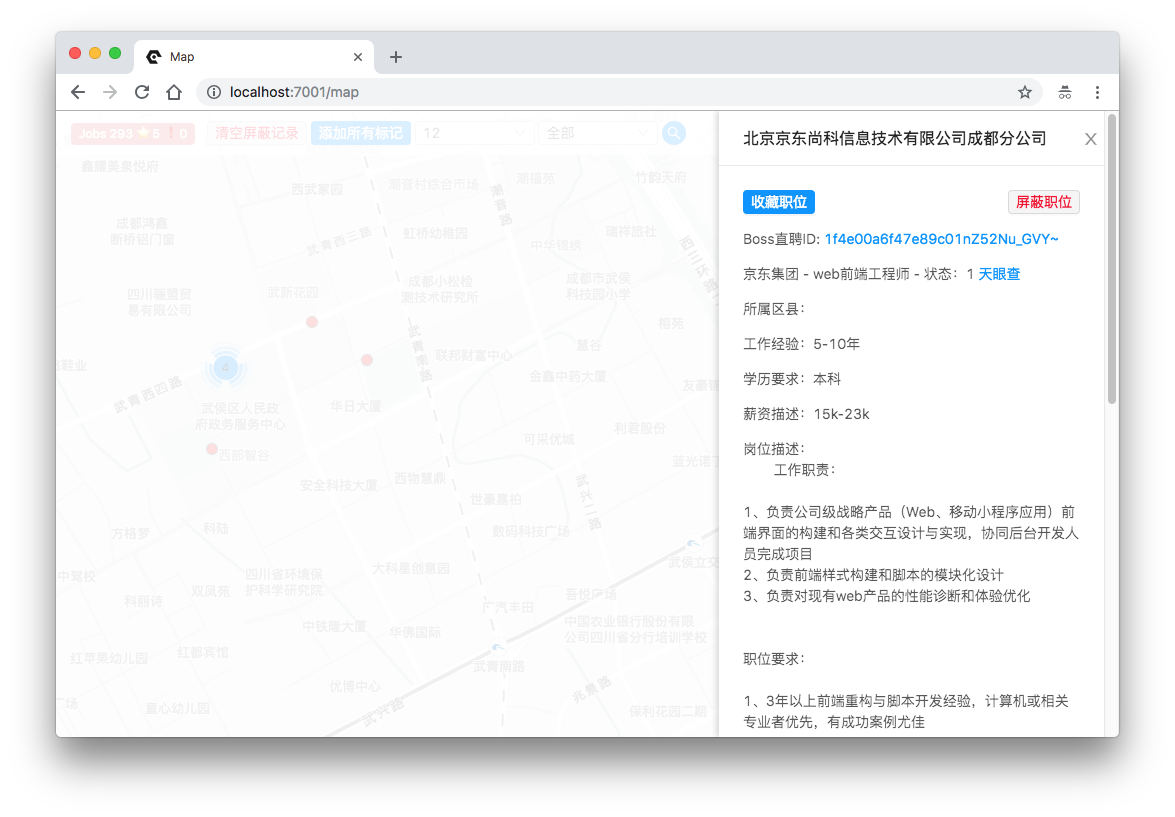Image resolution: width=1175 pixels, height=817 pixels.
Task: View site information for localhost
Action: point(214,92)
